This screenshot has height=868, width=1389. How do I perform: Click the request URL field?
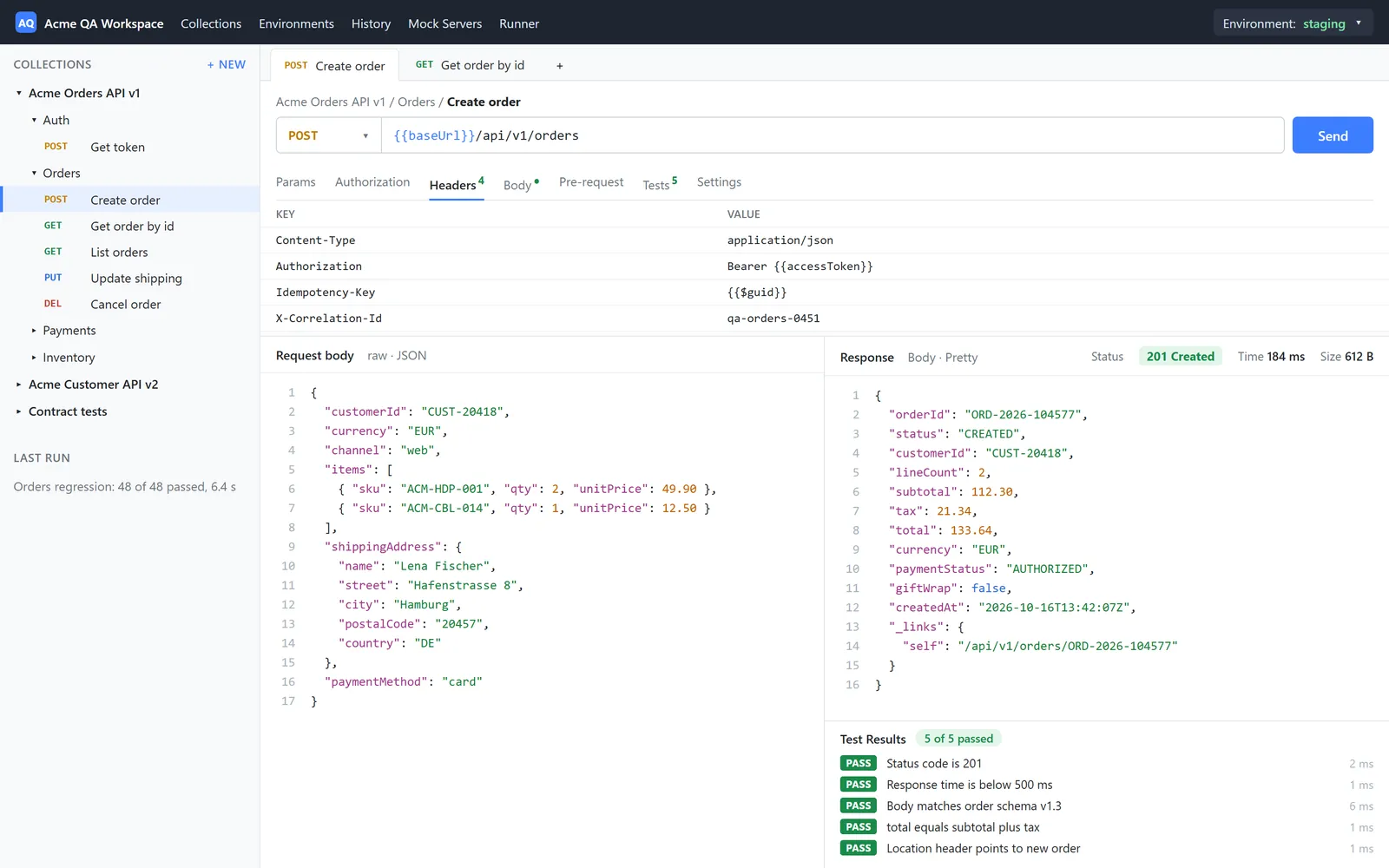click(x=833, y=135)
